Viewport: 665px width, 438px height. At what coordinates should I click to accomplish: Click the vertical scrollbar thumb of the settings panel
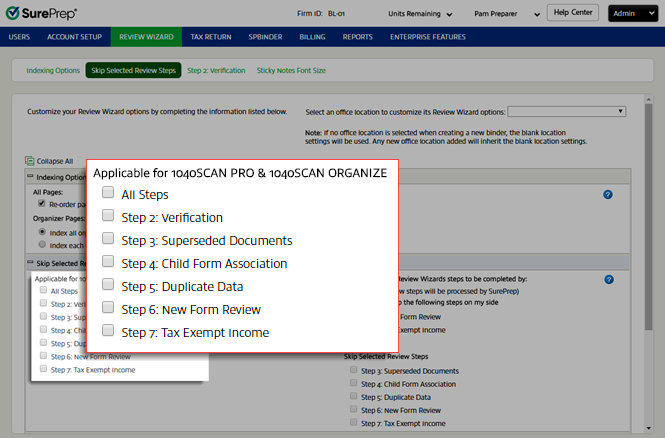(648, 216)
